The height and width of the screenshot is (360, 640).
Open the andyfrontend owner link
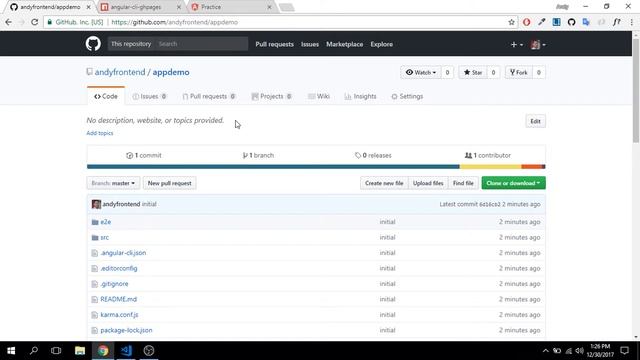pos(120,72)
